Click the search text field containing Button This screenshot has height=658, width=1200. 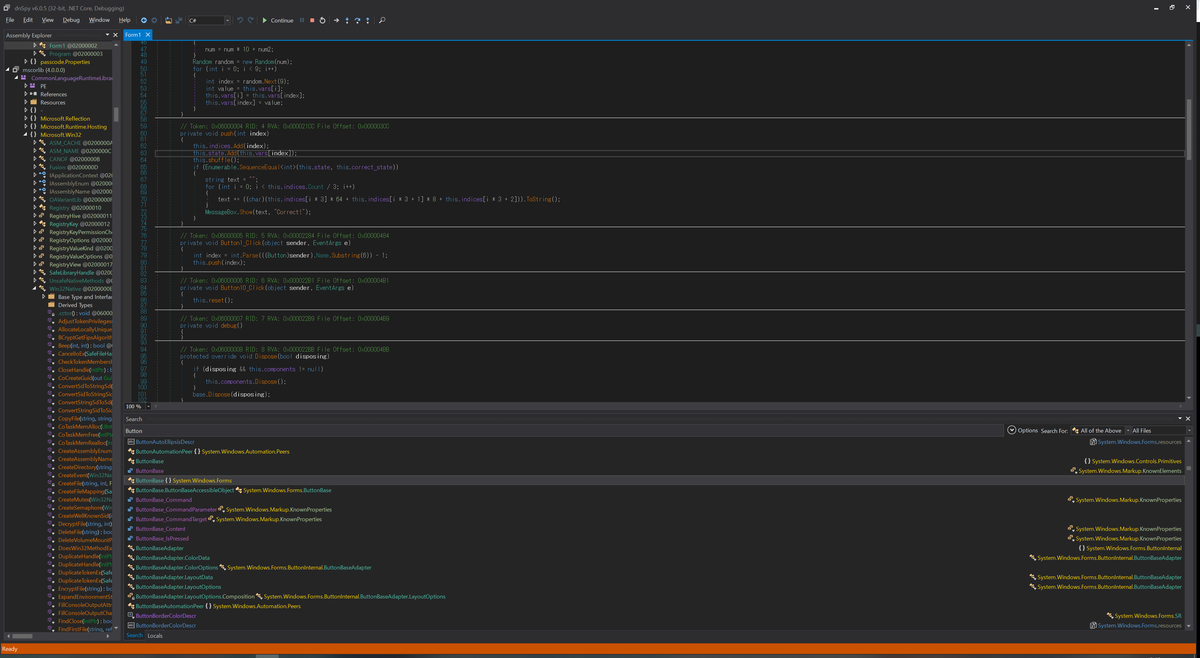point(563,430)
